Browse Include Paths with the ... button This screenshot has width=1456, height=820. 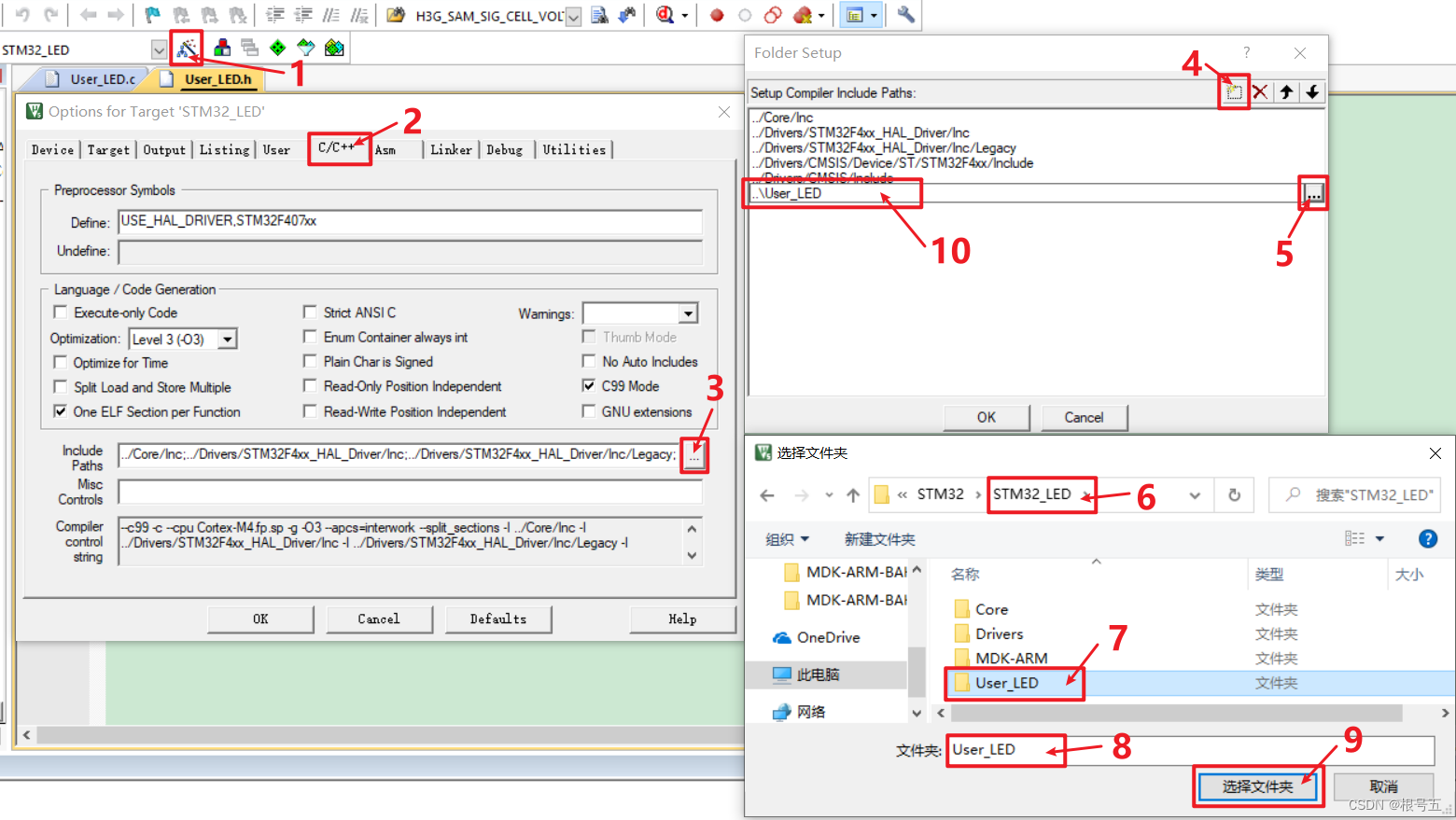pos(694,455)
